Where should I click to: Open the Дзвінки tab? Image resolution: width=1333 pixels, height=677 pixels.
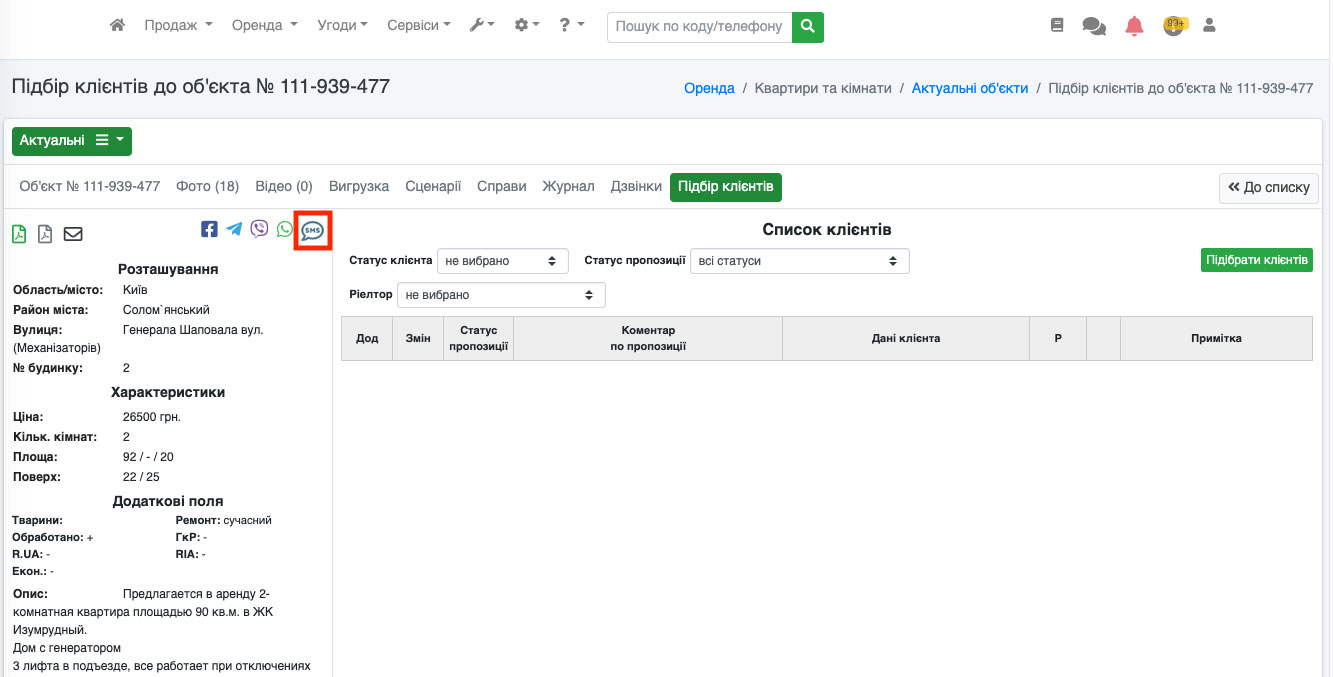(x=636, y=186)
